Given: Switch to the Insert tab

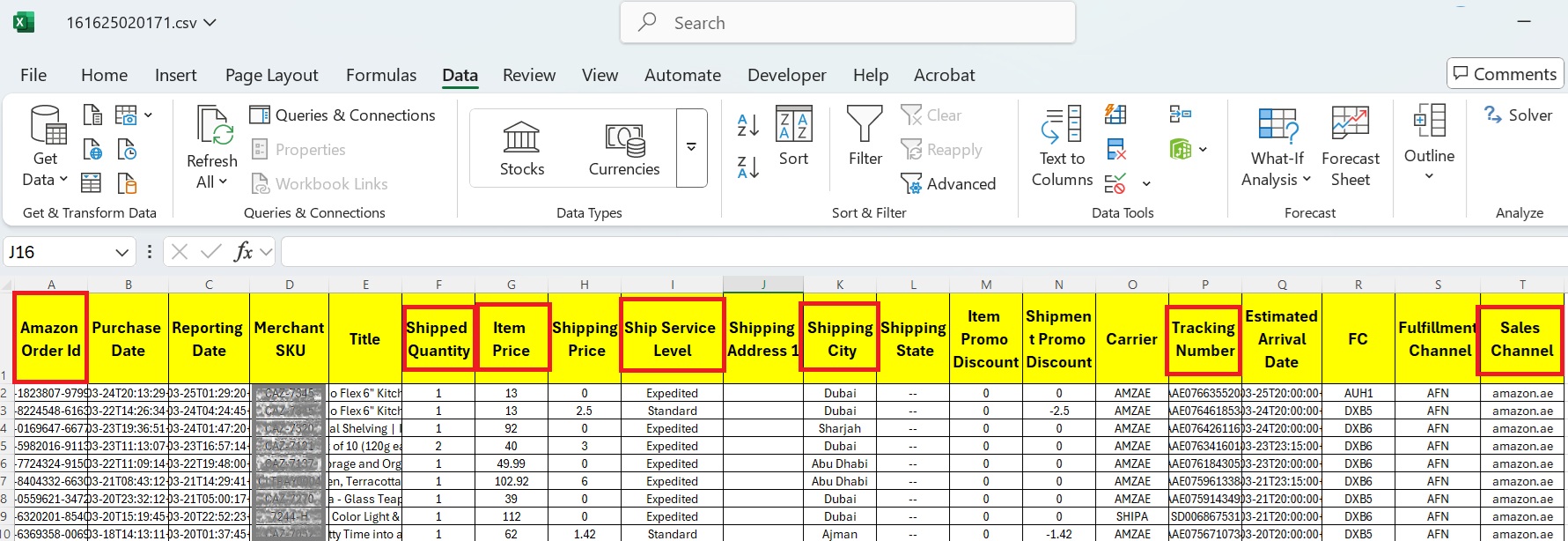Looking at the screenshot, I should [x=176, y=75].
